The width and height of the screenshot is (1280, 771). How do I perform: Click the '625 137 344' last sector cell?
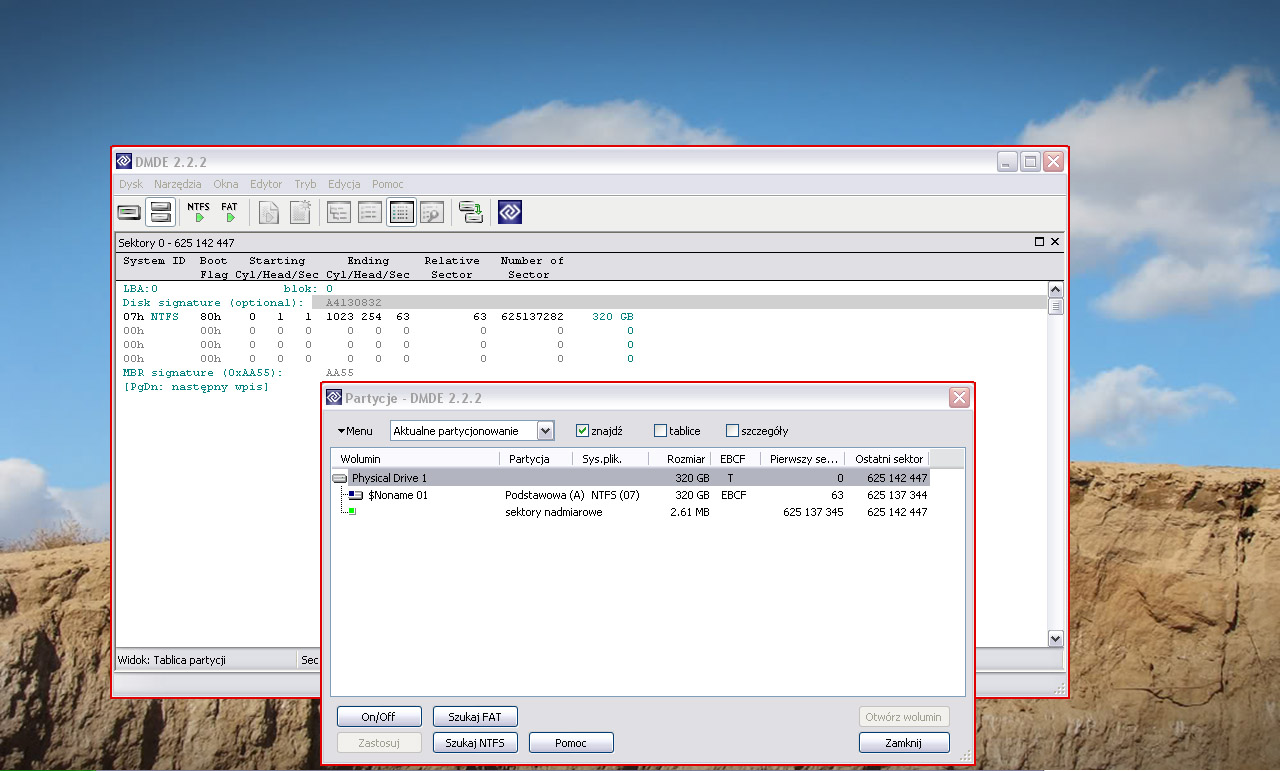coord(897,495)
